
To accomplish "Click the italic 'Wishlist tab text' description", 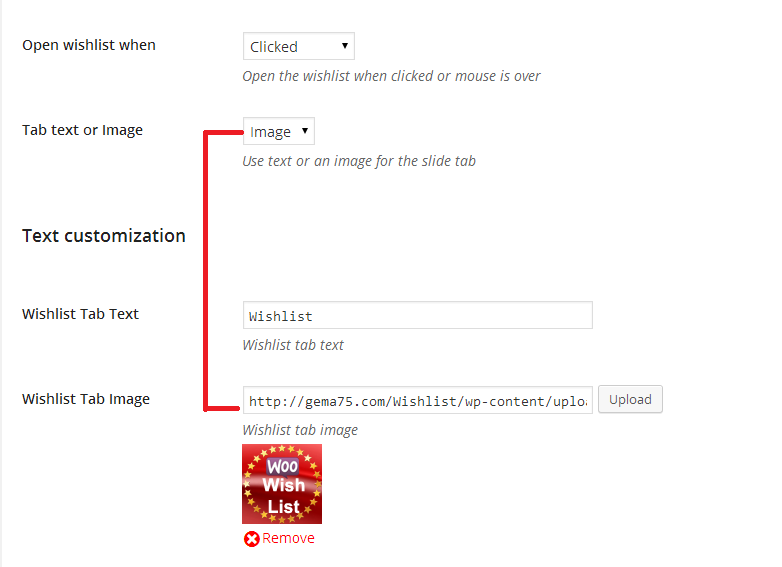I will [293, 345].
